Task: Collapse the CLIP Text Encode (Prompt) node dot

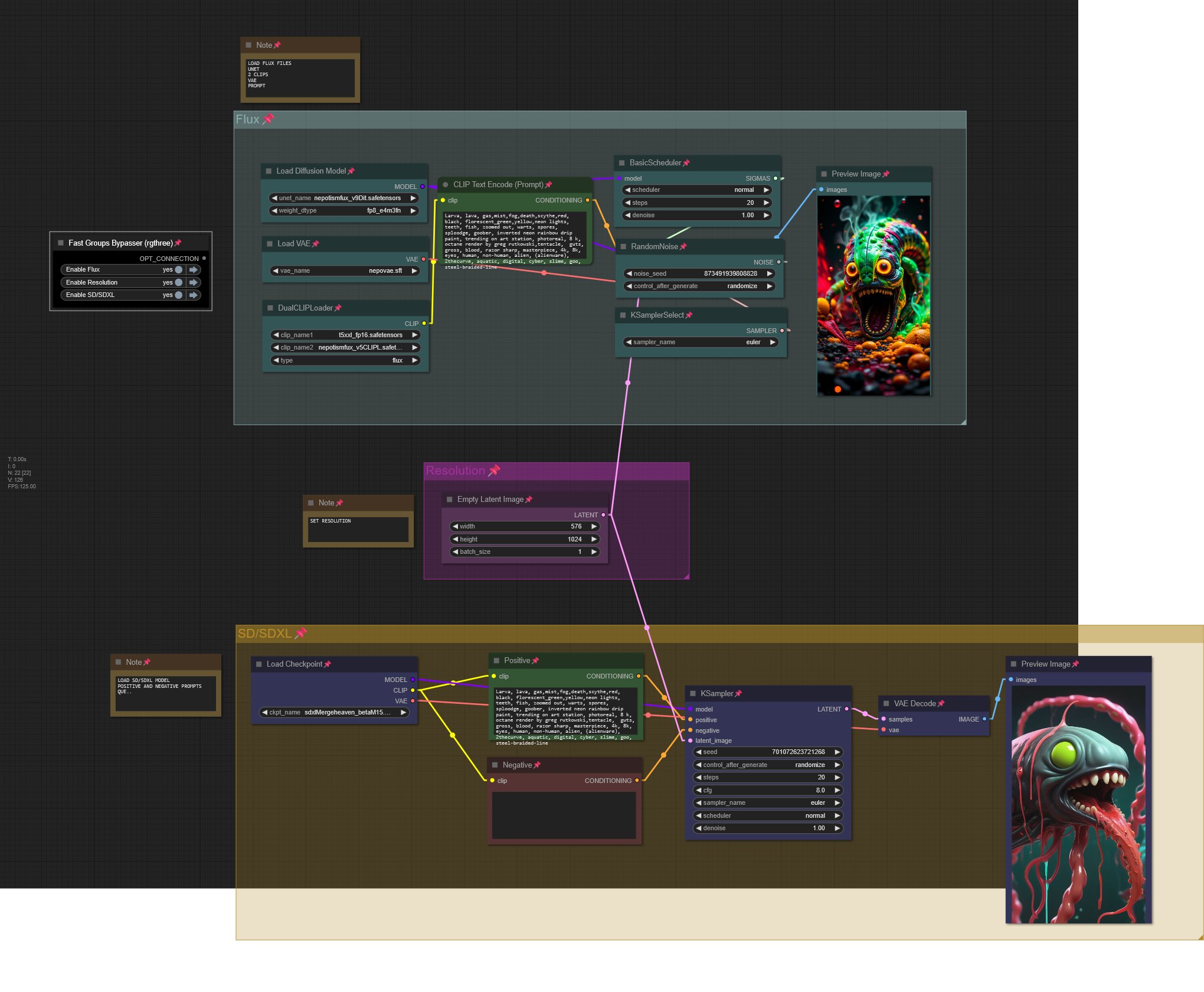Action: [446, 185]
